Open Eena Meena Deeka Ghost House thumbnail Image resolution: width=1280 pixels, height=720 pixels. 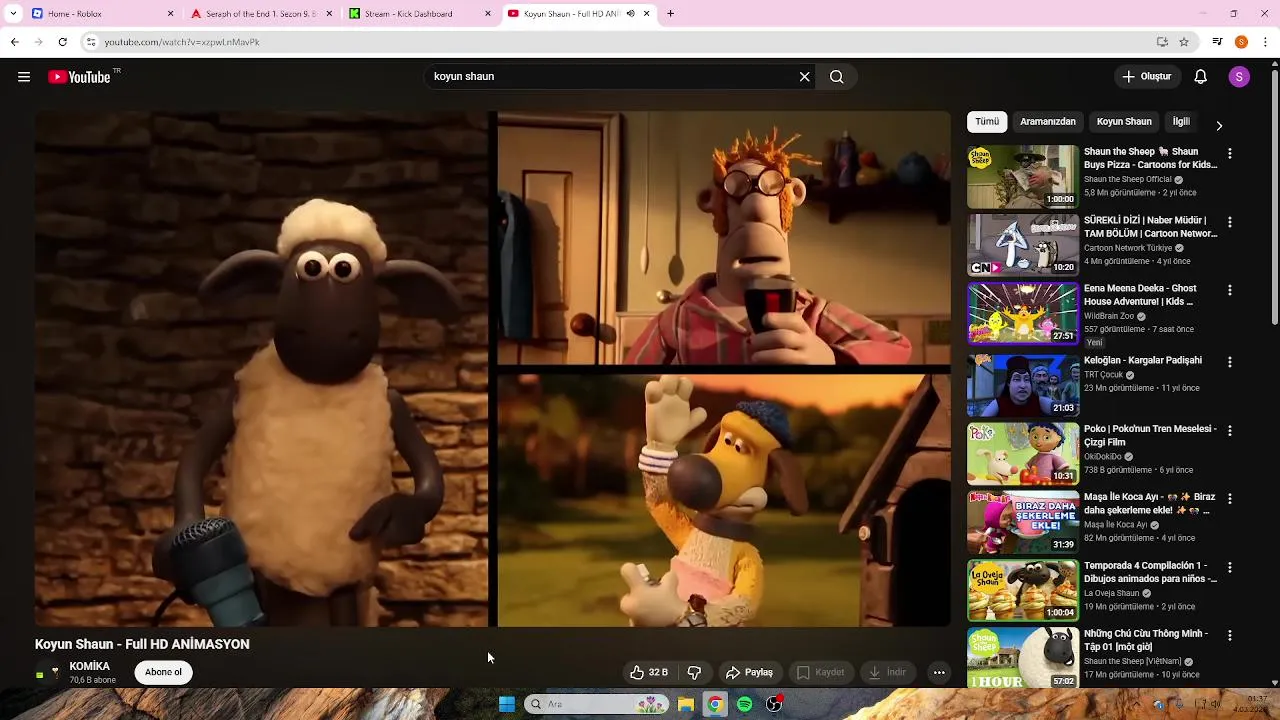pyautogui.click(x=1023, y=313)
